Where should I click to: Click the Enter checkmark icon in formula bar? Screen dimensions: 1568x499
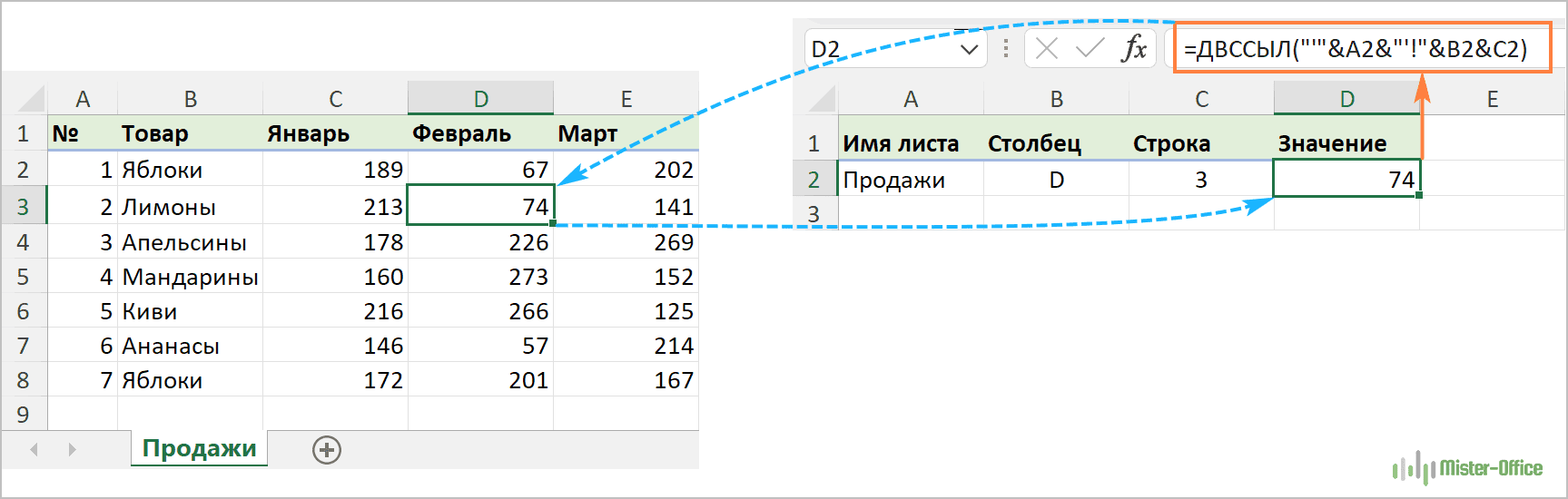[x=1090, y=48]
